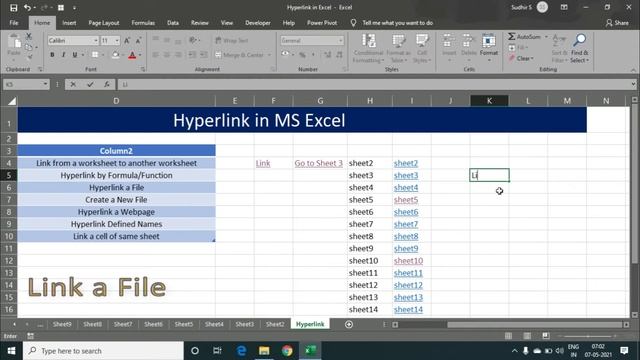Click the Format cells icon
The image size is (640, 360).
point(489,41)
